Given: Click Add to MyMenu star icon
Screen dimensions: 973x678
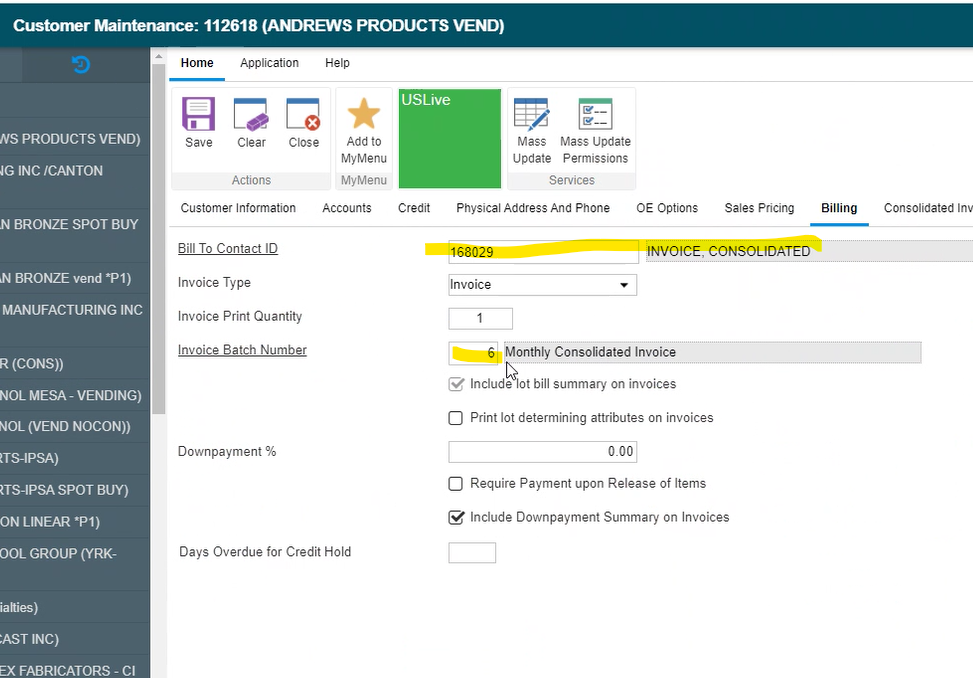Looking at the screenshot, I should [363, 115].
